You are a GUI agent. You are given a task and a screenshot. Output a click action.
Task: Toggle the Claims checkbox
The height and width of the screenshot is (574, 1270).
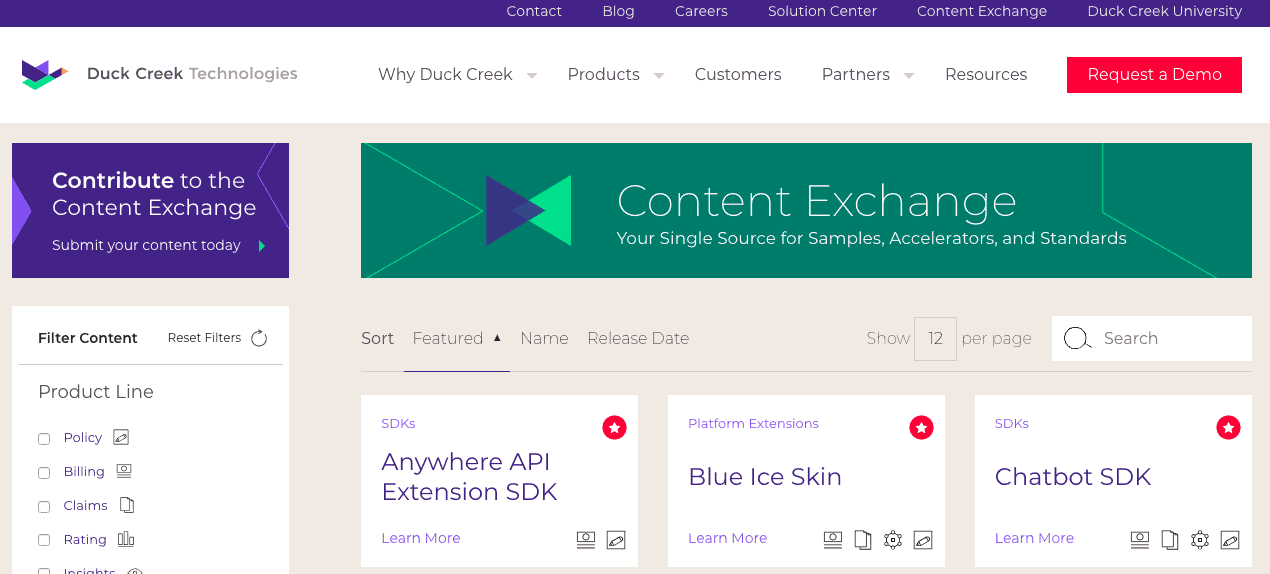pos(44,507)
